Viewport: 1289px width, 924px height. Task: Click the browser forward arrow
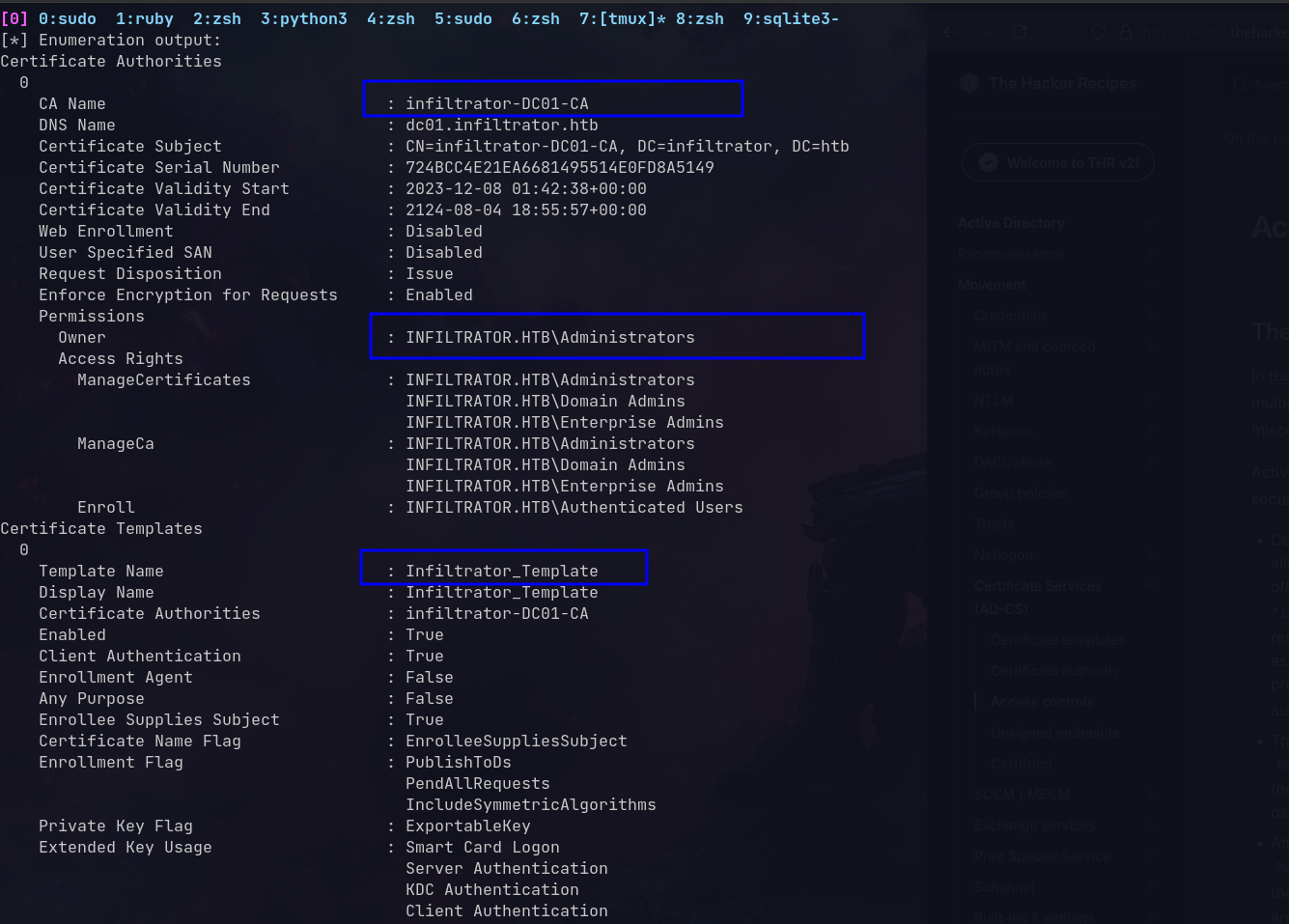984,33
